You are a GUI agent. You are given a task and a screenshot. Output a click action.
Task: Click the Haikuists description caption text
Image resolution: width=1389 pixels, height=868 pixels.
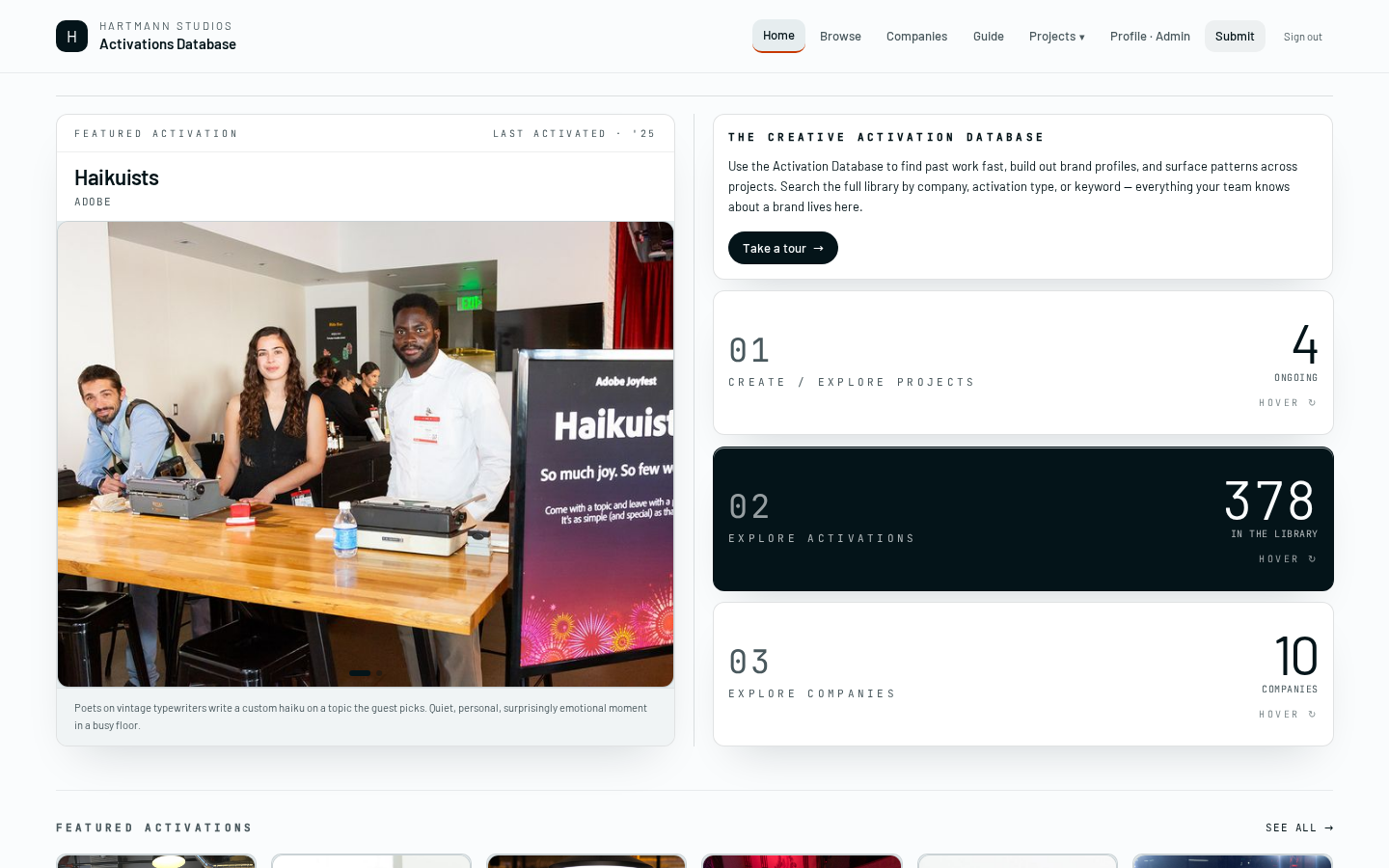pos(361,717)
